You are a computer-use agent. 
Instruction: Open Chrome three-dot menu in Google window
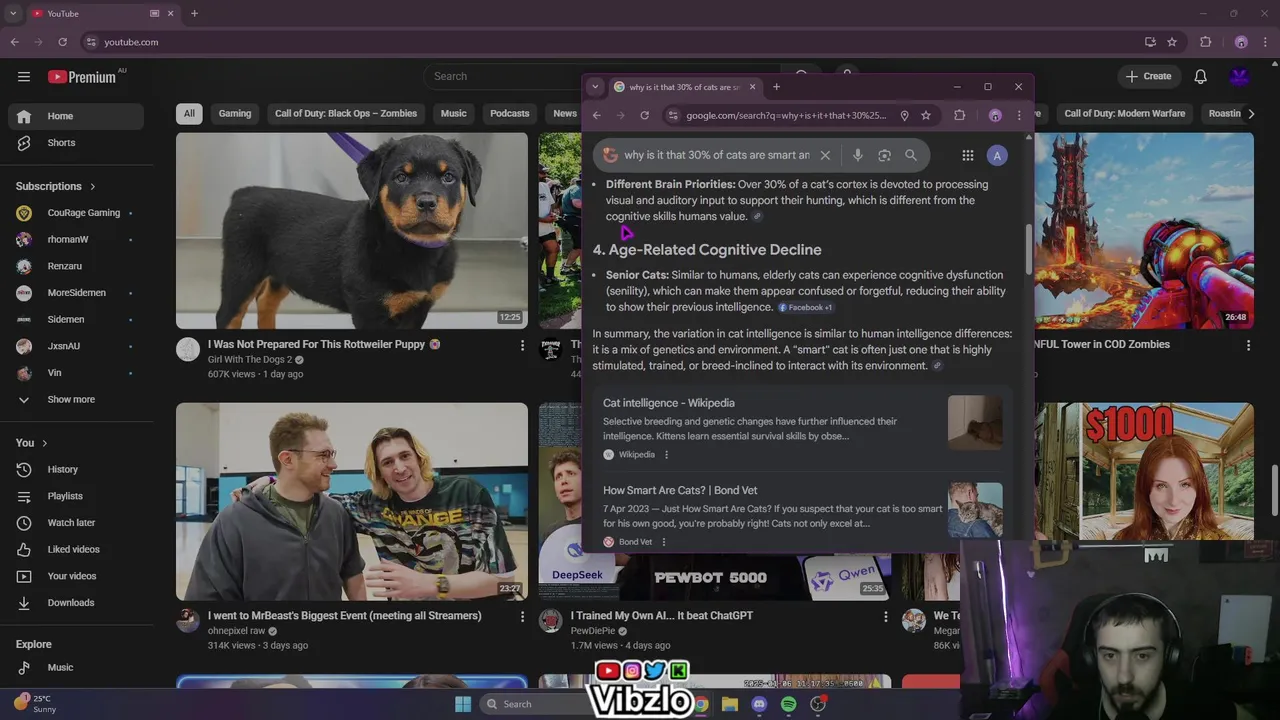(x=1019, y=115)
